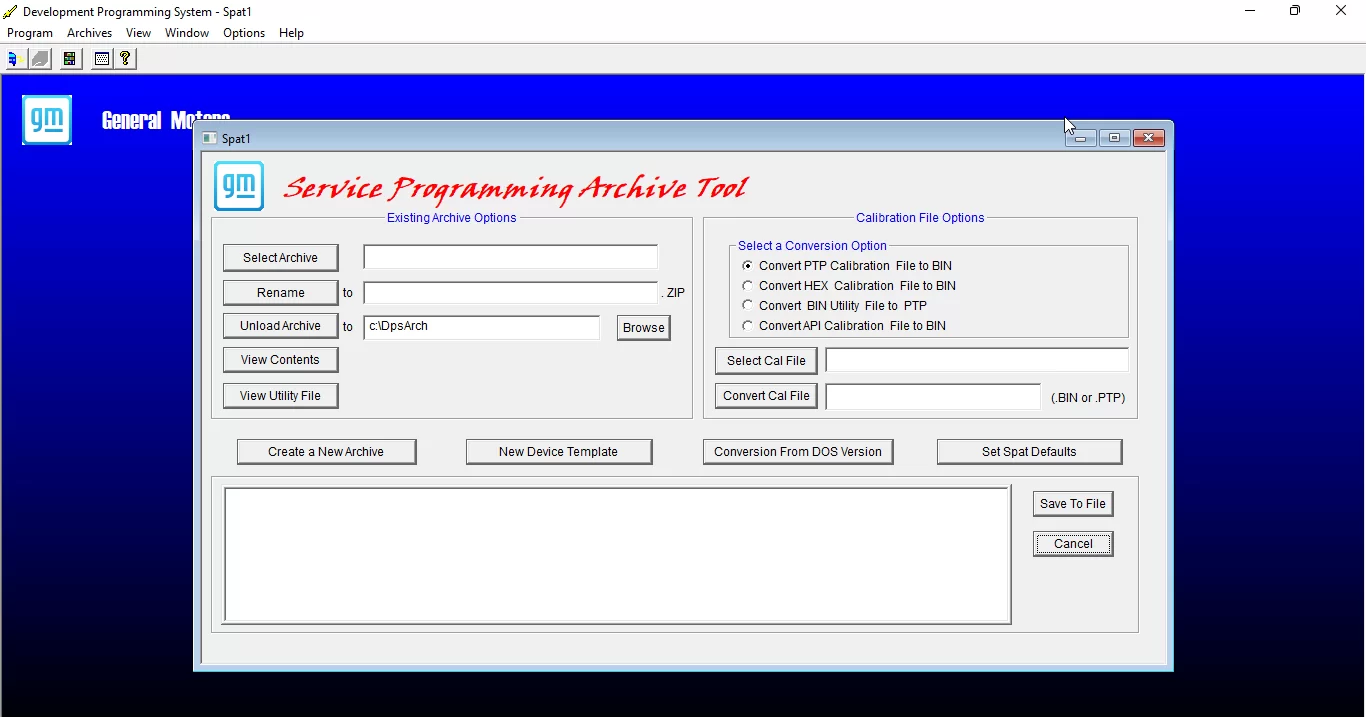
Task: Select Convert API Calibration File to BIN
Action: [x=748, y=325]
